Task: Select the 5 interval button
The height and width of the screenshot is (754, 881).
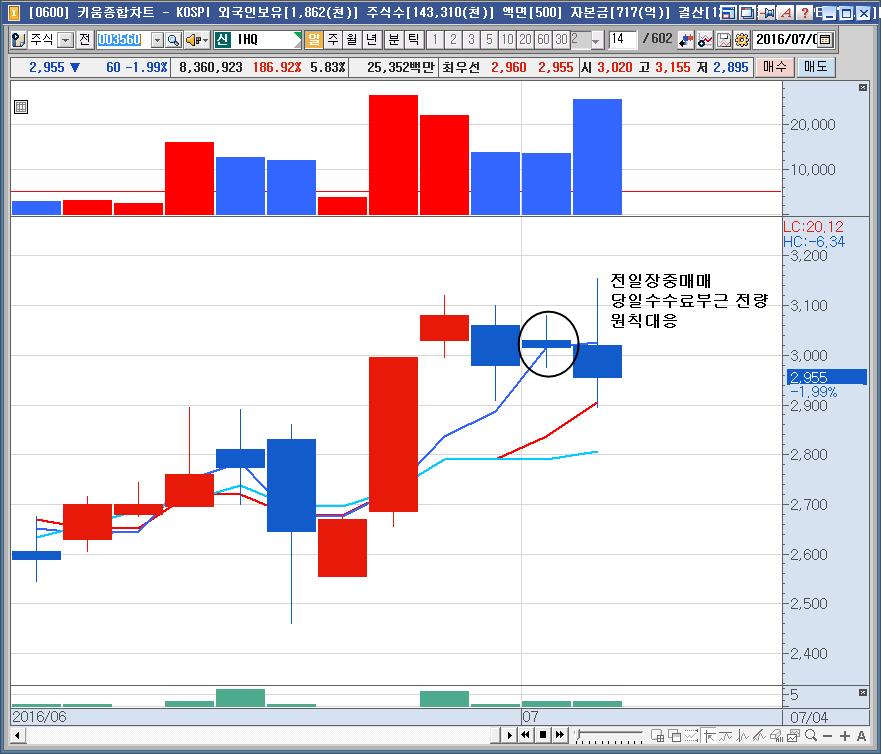Action: click(489, 40)
